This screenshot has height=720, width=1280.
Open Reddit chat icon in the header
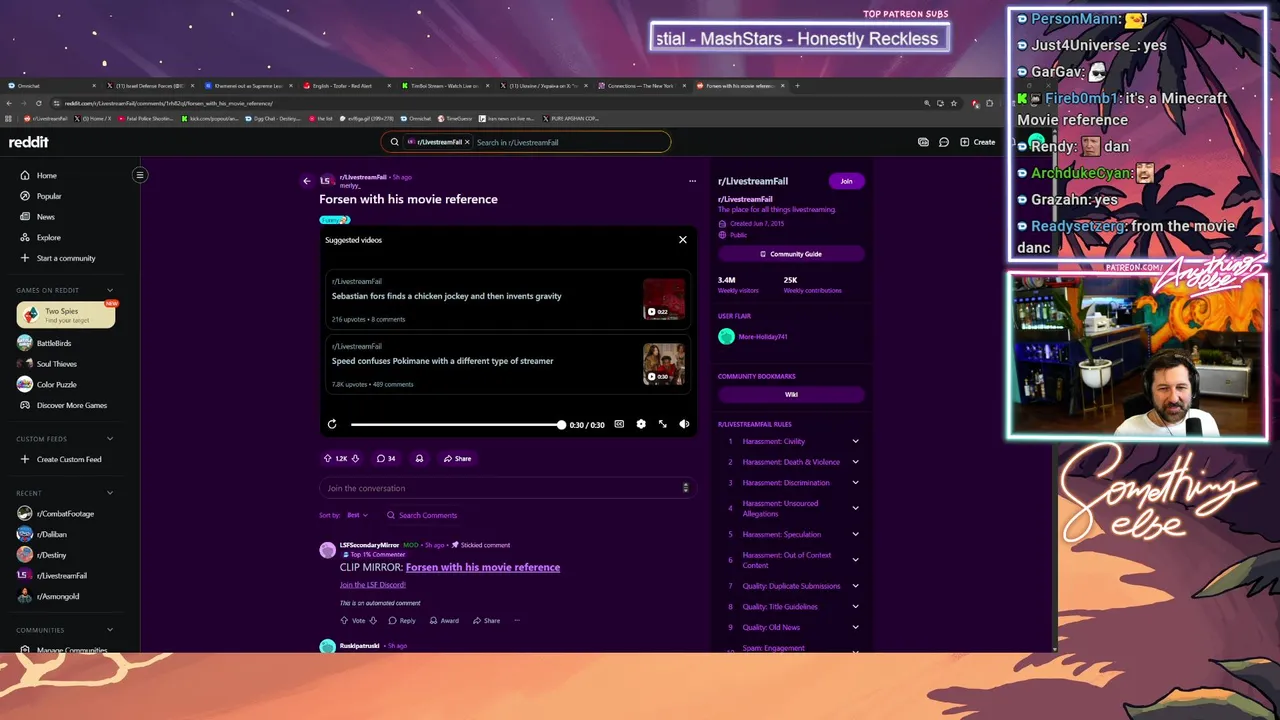click(x=943, y=142)
